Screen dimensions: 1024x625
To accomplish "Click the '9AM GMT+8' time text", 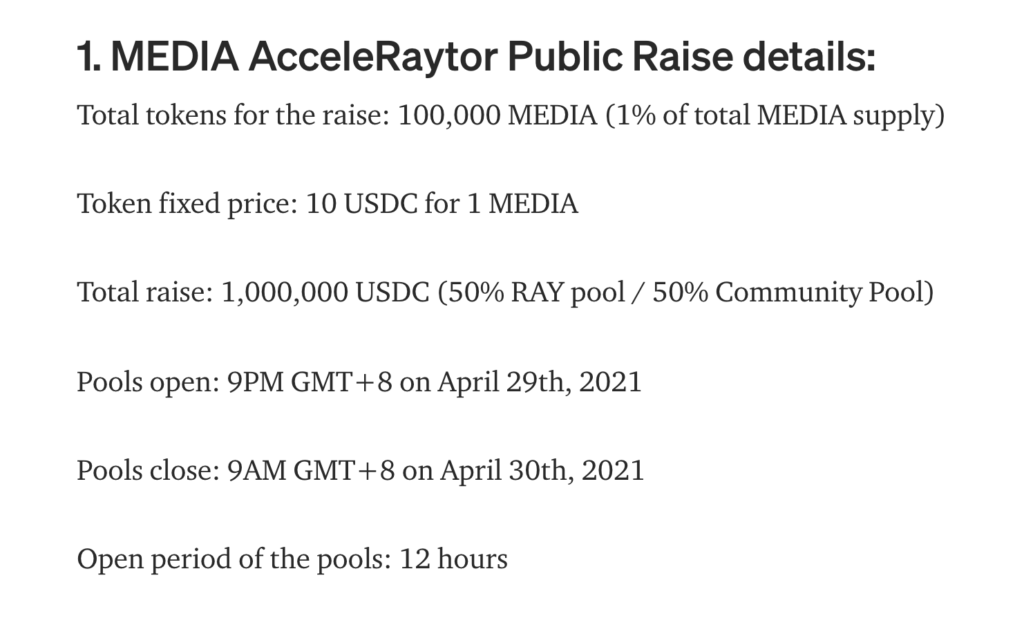I will click(311, 470).
